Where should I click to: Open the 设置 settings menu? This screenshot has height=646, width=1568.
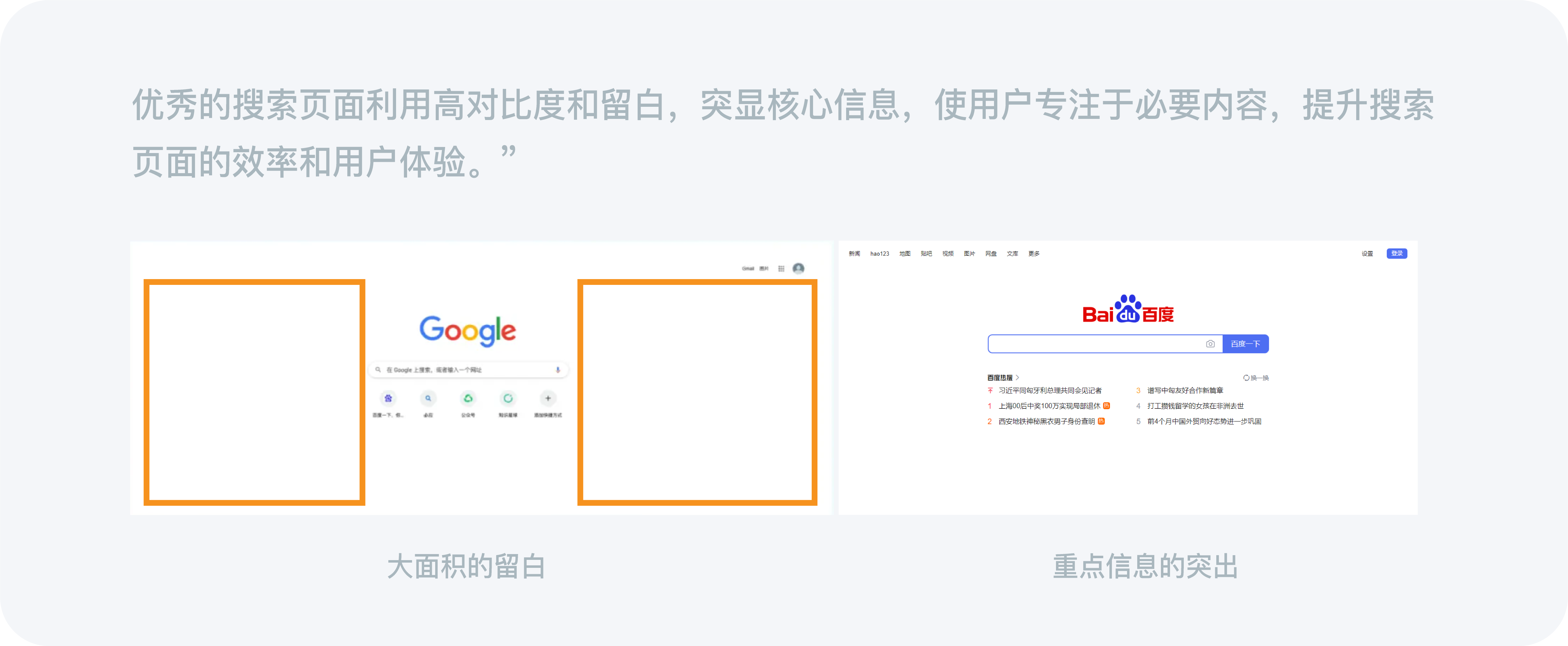point(1367,254)
